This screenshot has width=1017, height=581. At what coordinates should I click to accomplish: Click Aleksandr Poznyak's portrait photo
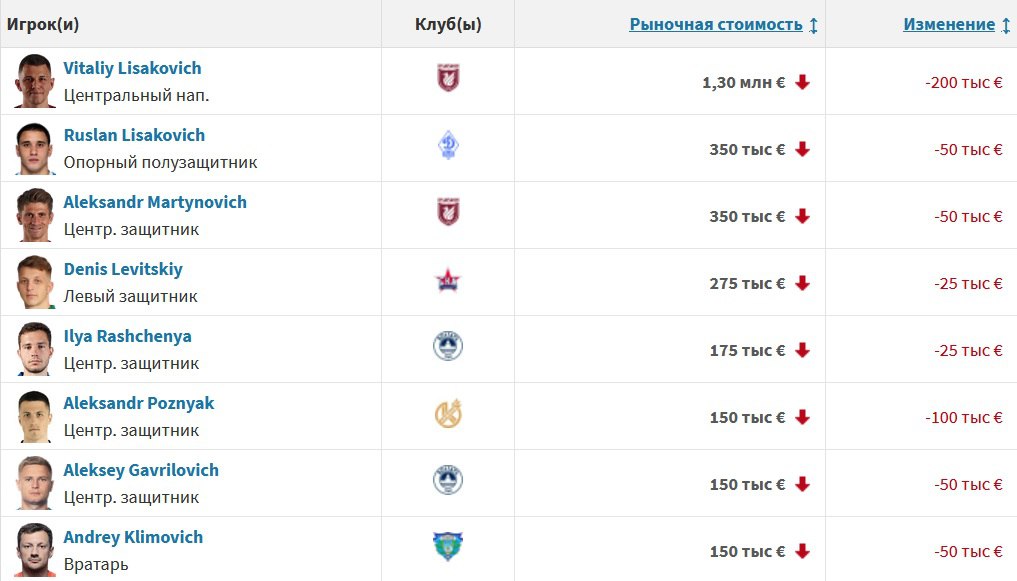click(x=34, y=416)
